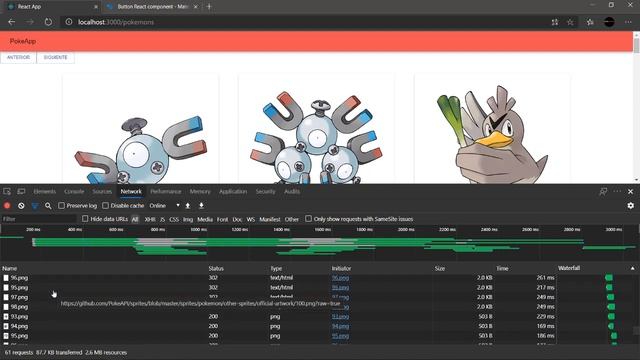Click the Farfetch'd Pokemon image

[x=492, y=134]
